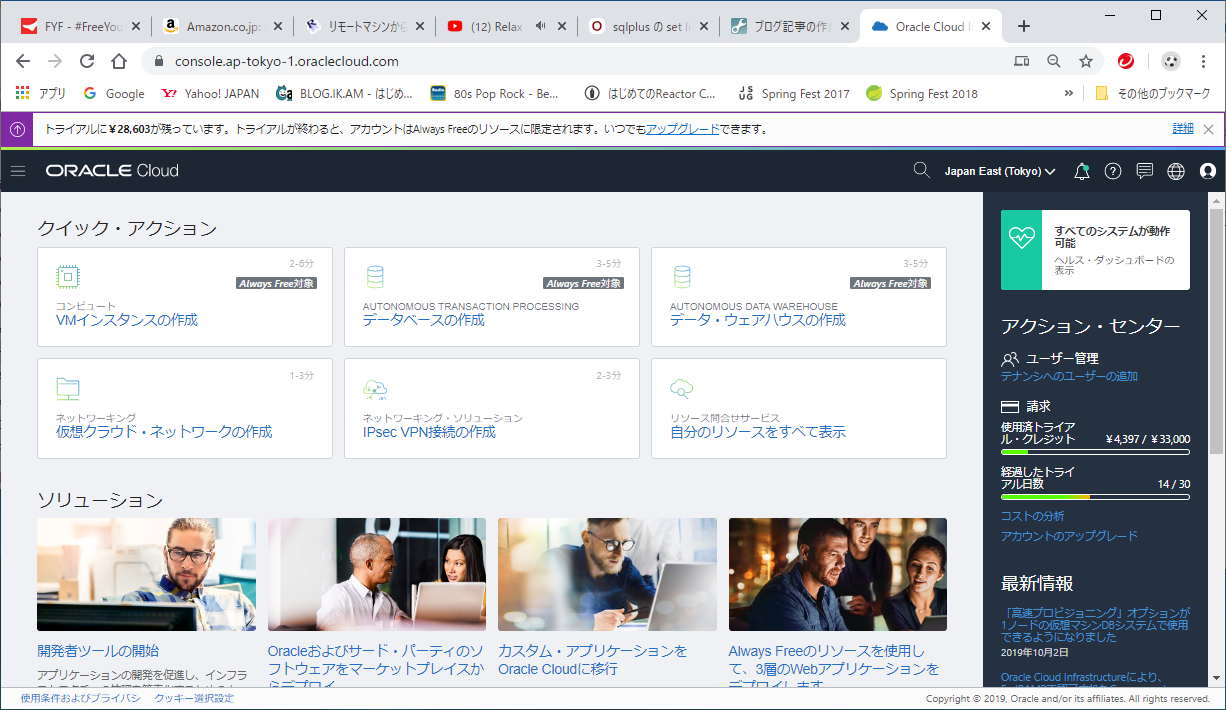Click the cloud search icon in resource query card

682,389
